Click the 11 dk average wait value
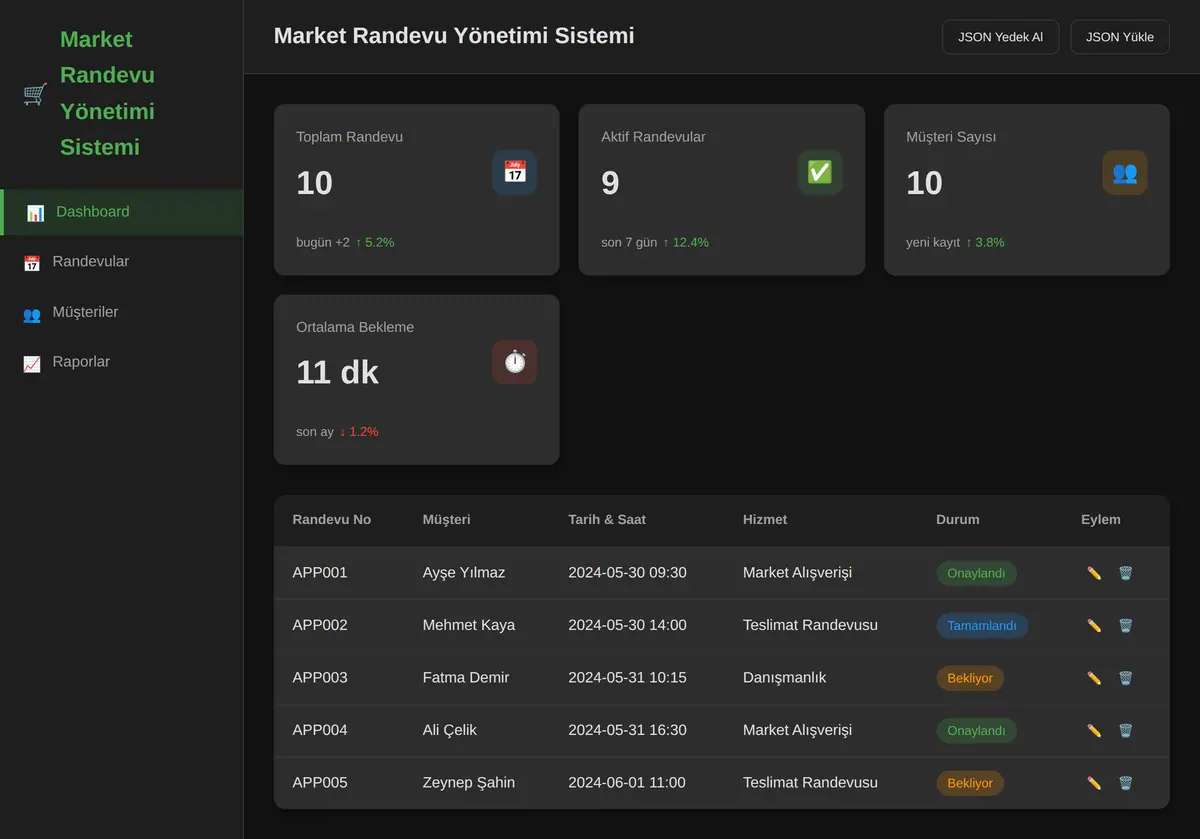Viewport: 1200px width, 839px height. tap(337, 373)
